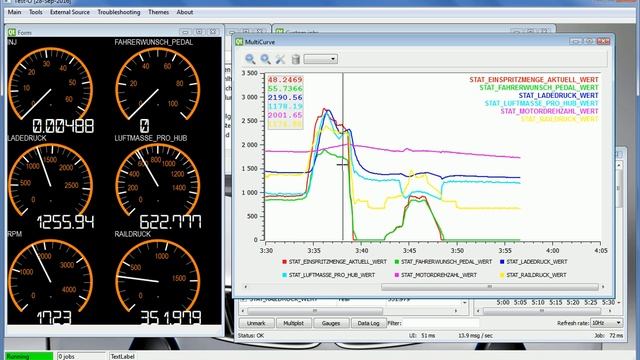Click the Qt icon in MultiCurve title bar
Screen dimensions: 640x360
pyautogui.click(x=239, y=42)
